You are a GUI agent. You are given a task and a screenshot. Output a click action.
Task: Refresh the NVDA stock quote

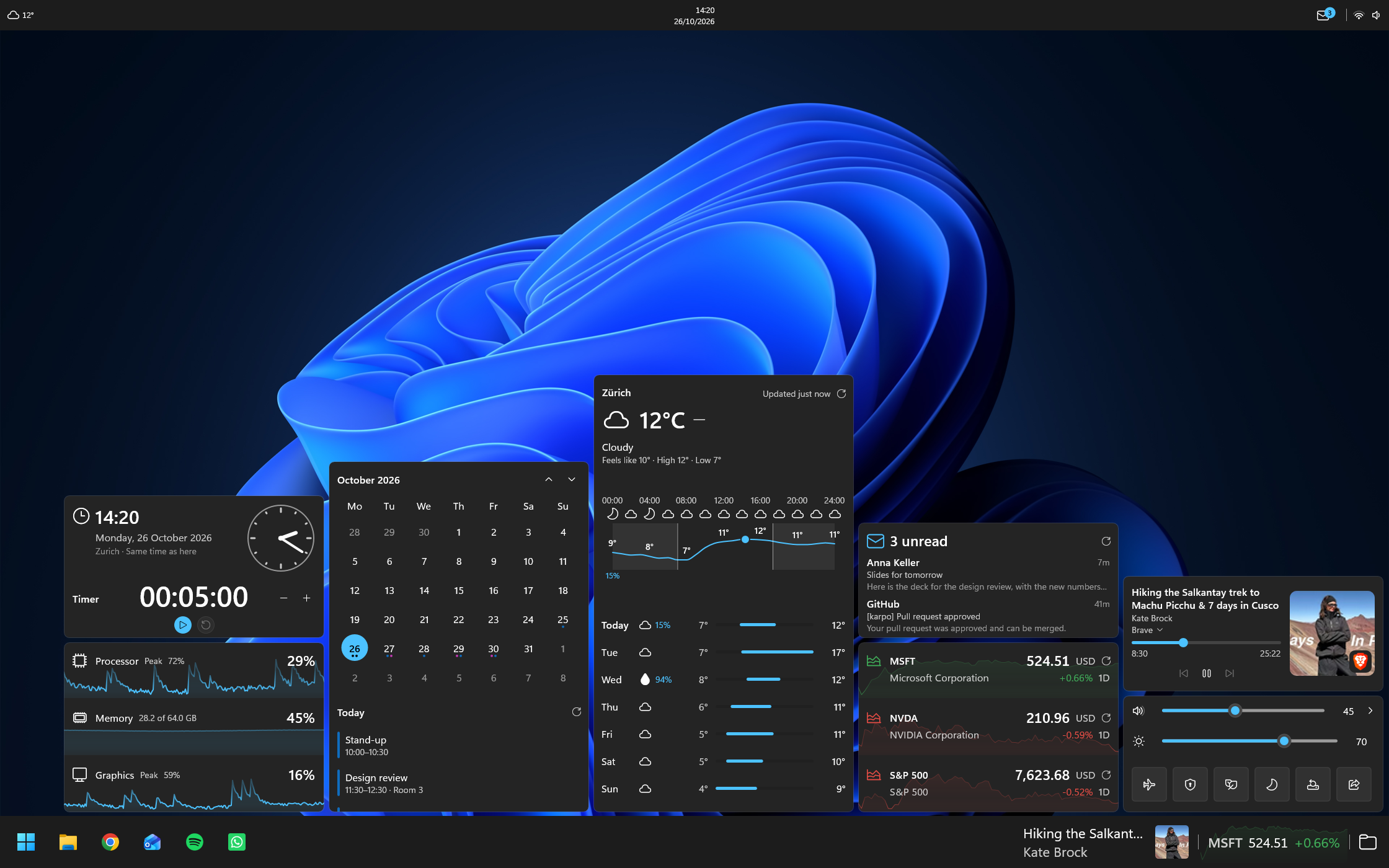[x=1106, y=718]
